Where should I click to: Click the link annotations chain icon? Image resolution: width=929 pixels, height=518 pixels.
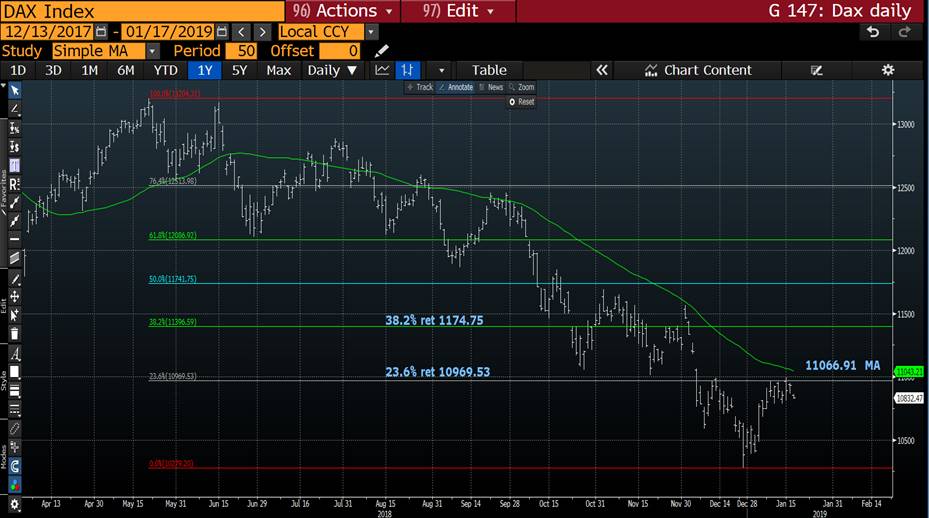tap(15, 429)
